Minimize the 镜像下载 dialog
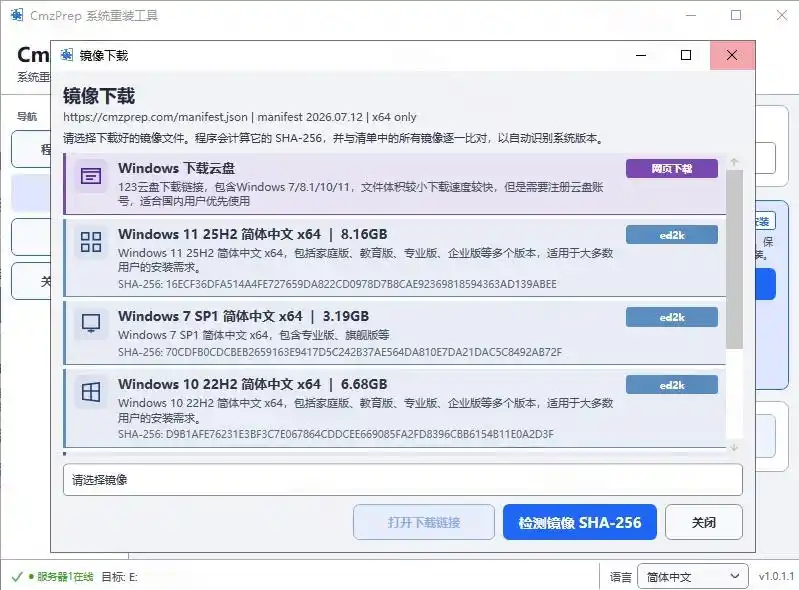Image resolution: width=799 pixels, height=590 pixels. (x=641, y=55)
